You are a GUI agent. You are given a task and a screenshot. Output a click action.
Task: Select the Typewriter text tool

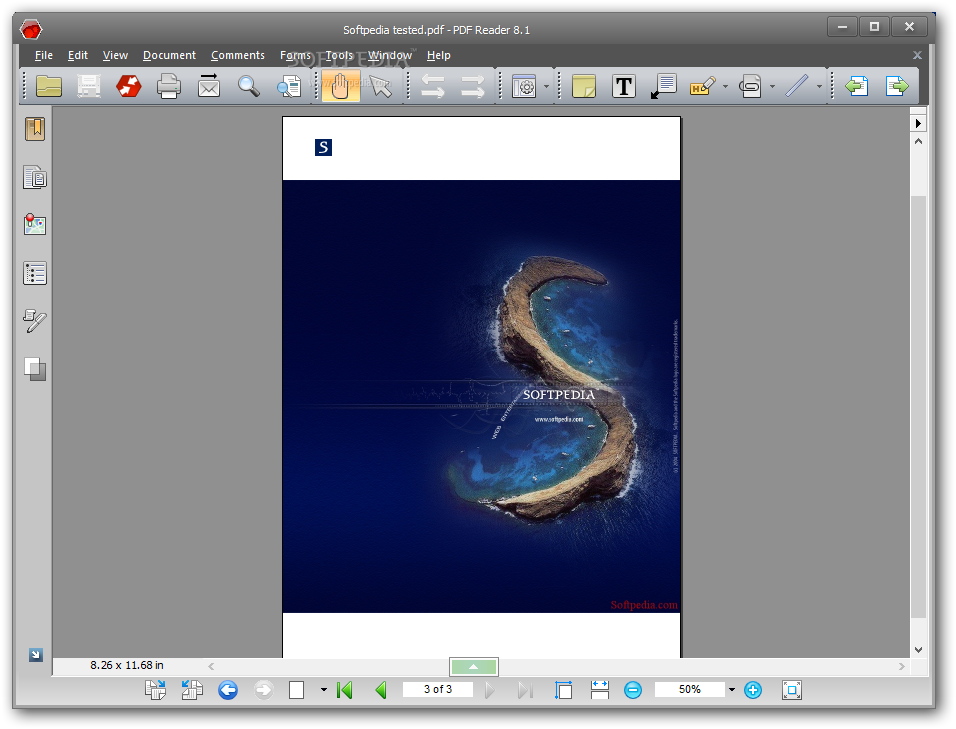[624, 86]
